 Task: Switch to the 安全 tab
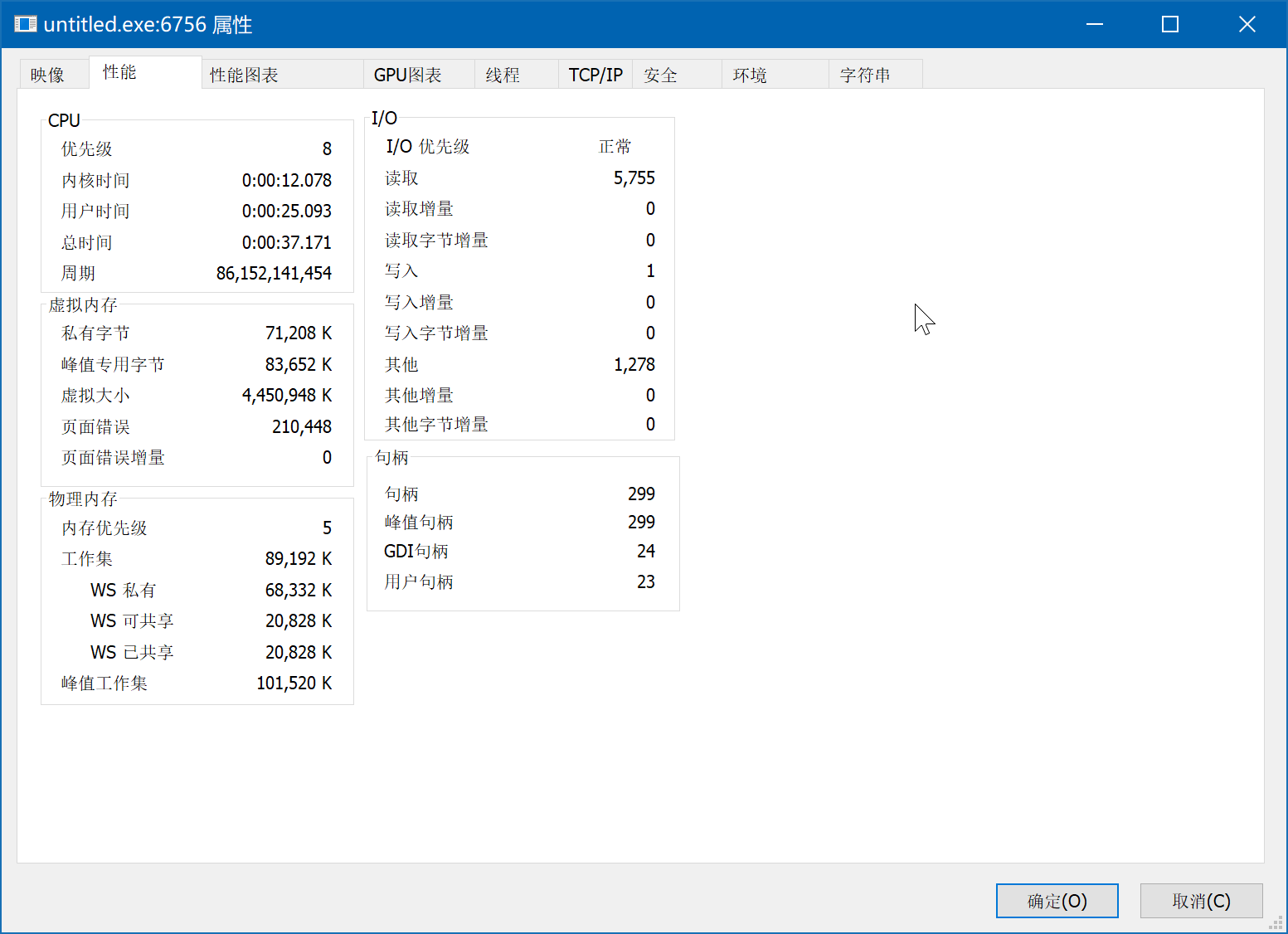(660, 75)
